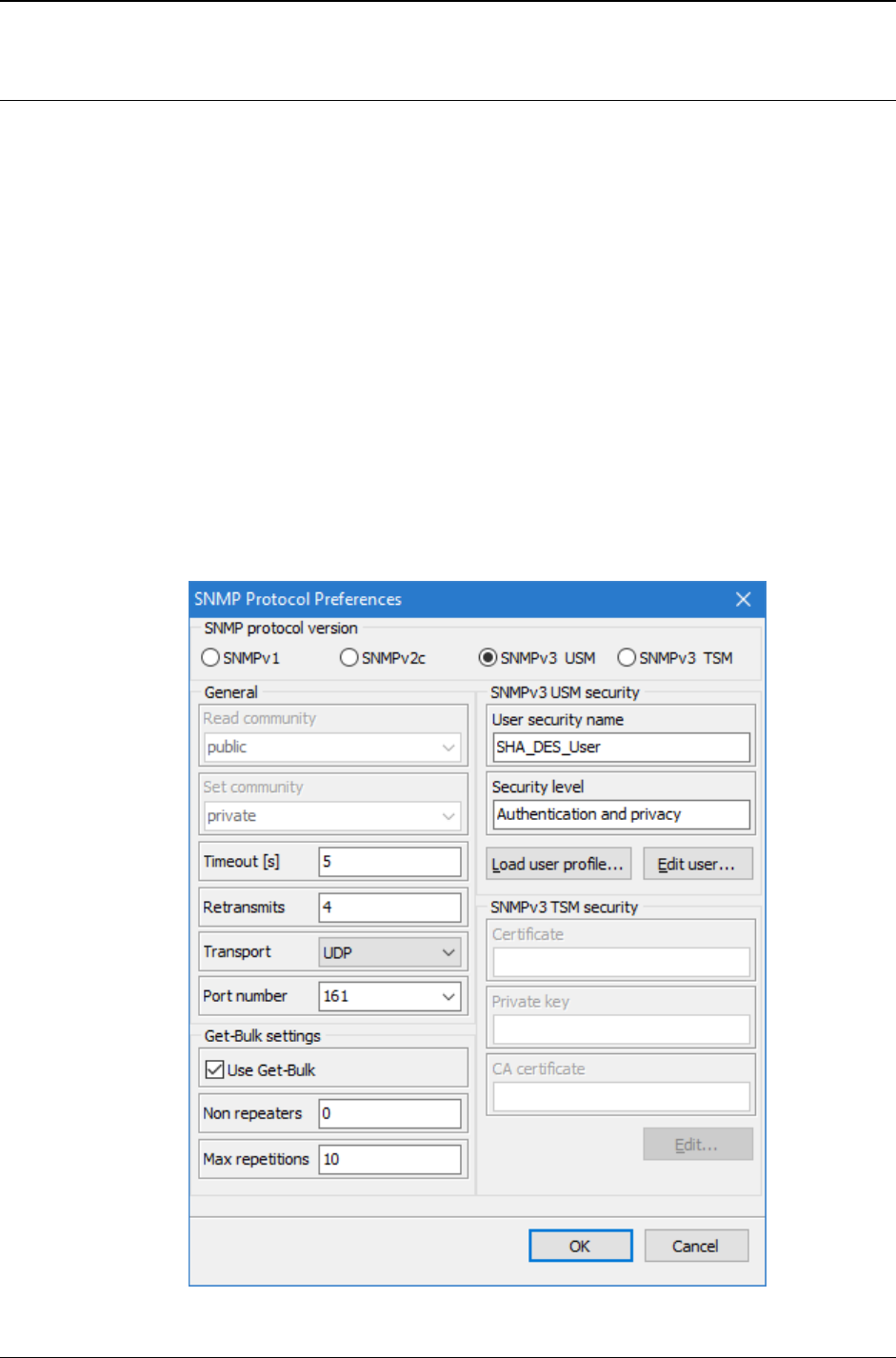Image resolution: width=896 pixels, height=1358 pixels.
Task: Open the Port number combo box arrow
Action: (448, 996)
